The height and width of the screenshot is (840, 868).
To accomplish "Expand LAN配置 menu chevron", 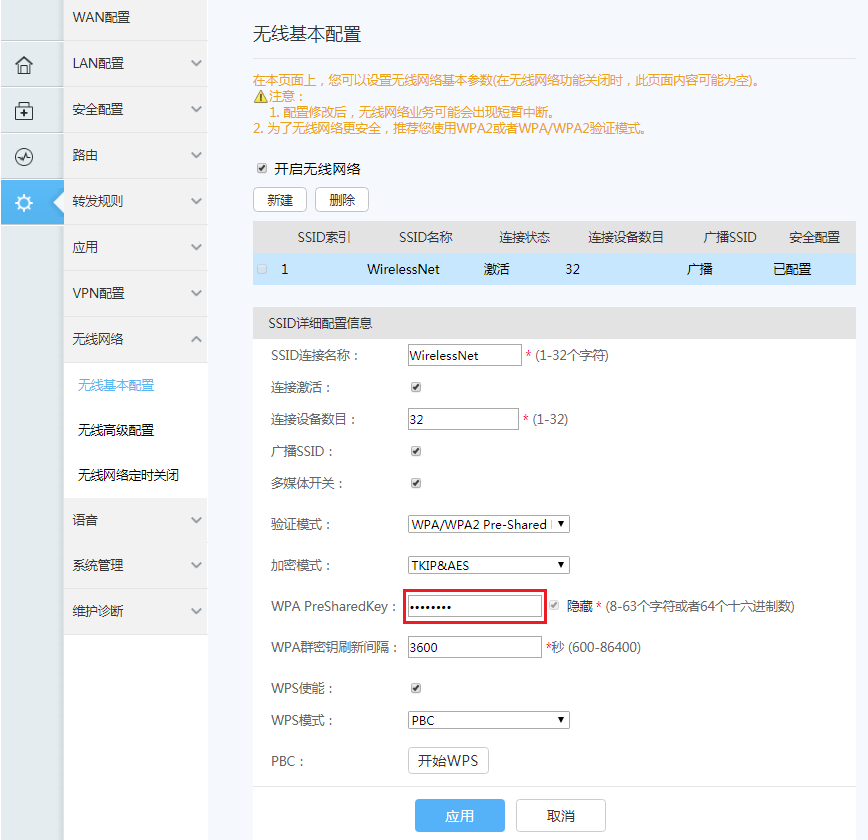I will click(196, 63).
